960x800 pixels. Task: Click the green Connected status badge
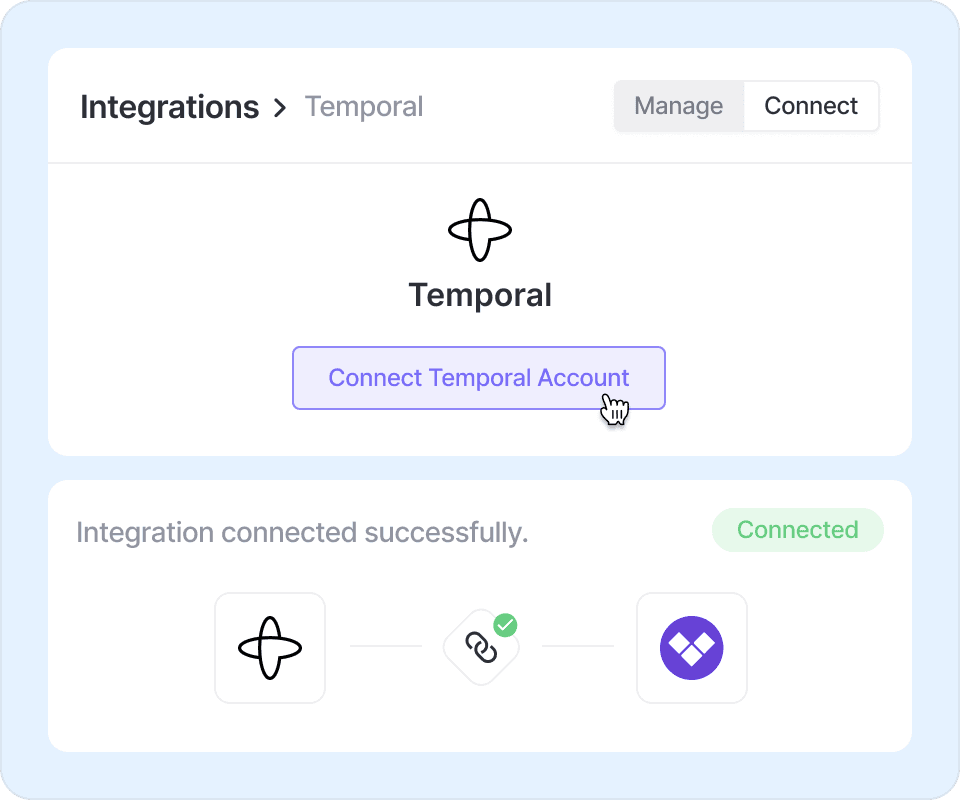(x=797, y=530)
